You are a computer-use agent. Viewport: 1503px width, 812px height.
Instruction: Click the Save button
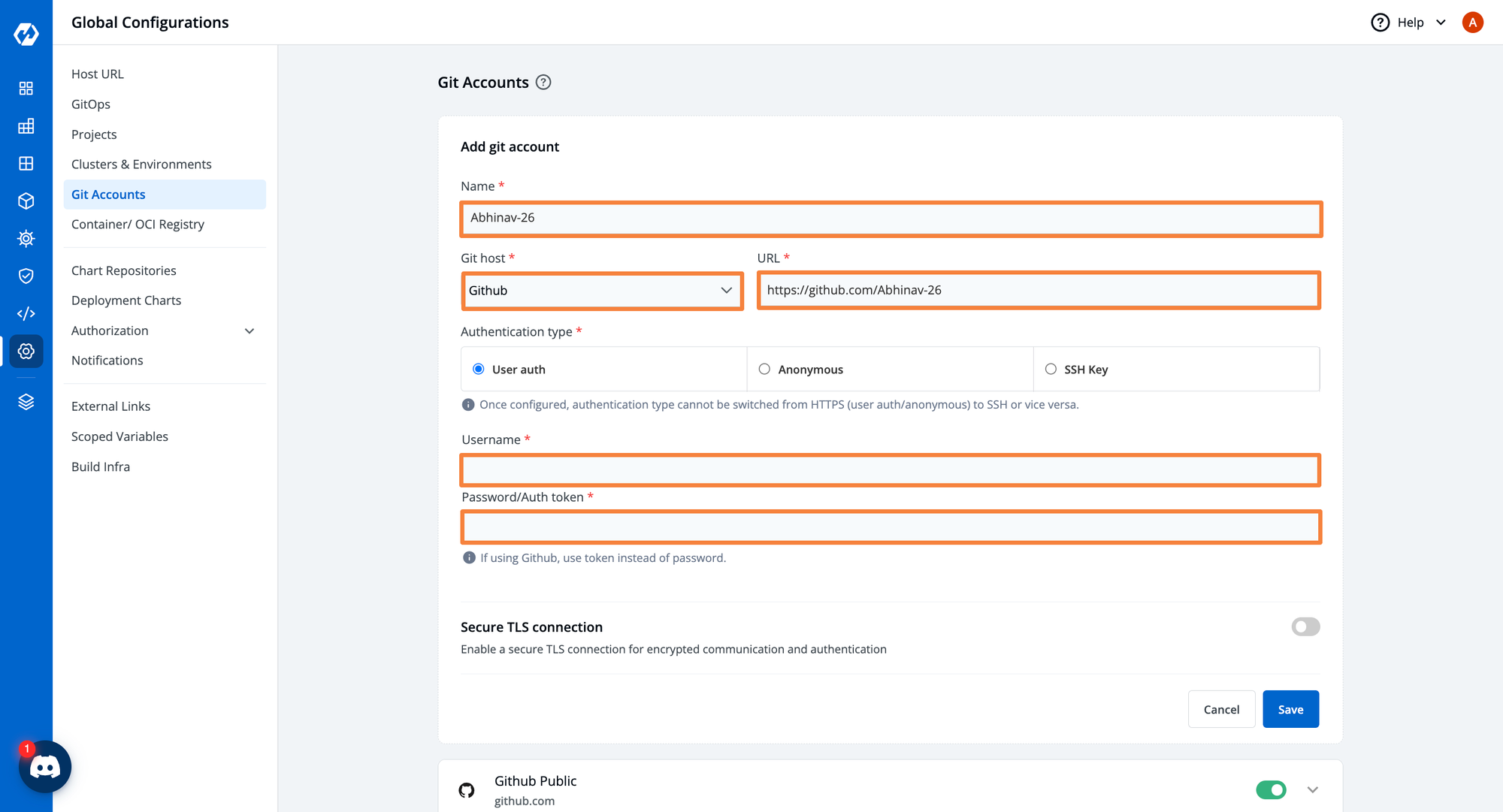[x=1292, y=709]
